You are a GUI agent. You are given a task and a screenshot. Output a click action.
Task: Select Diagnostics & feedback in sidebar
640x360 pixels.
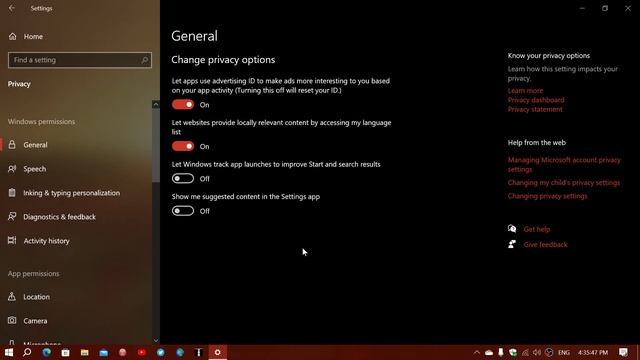(60, 217)
